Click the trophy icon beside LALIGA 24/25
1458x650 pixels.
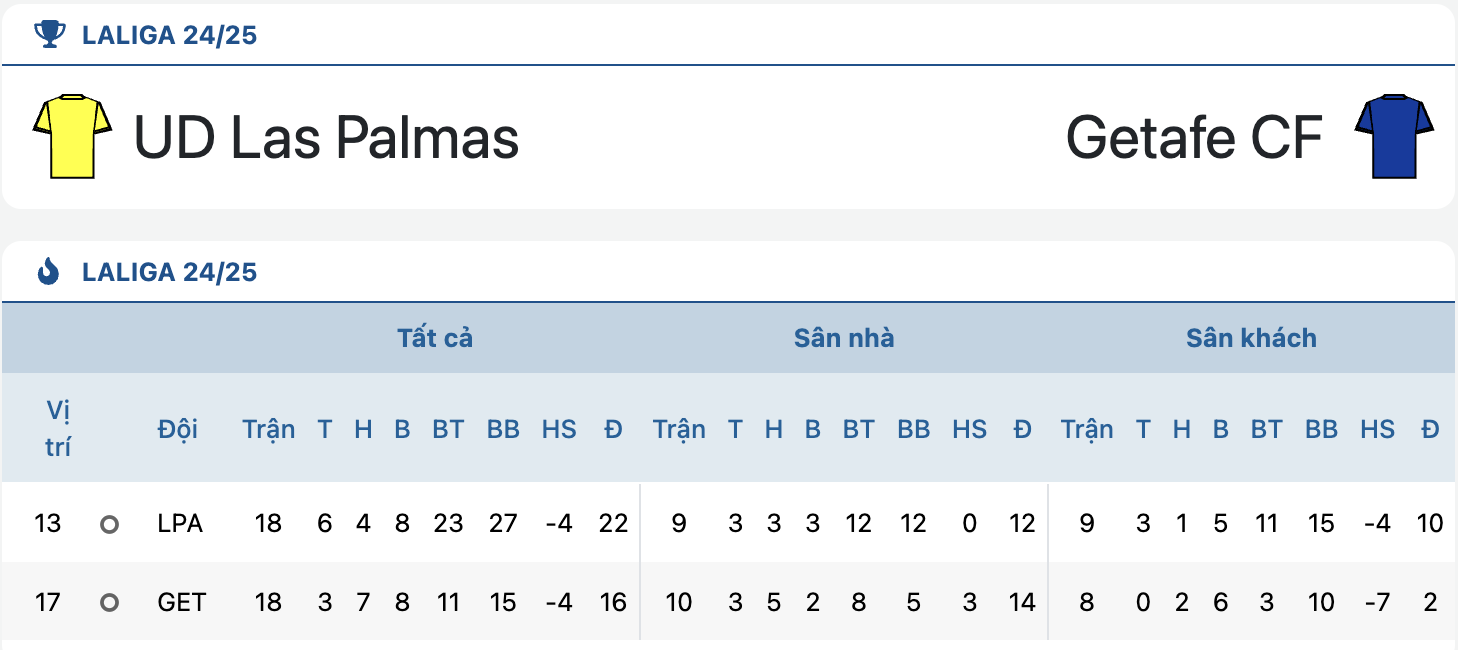[x=48, y=35]
